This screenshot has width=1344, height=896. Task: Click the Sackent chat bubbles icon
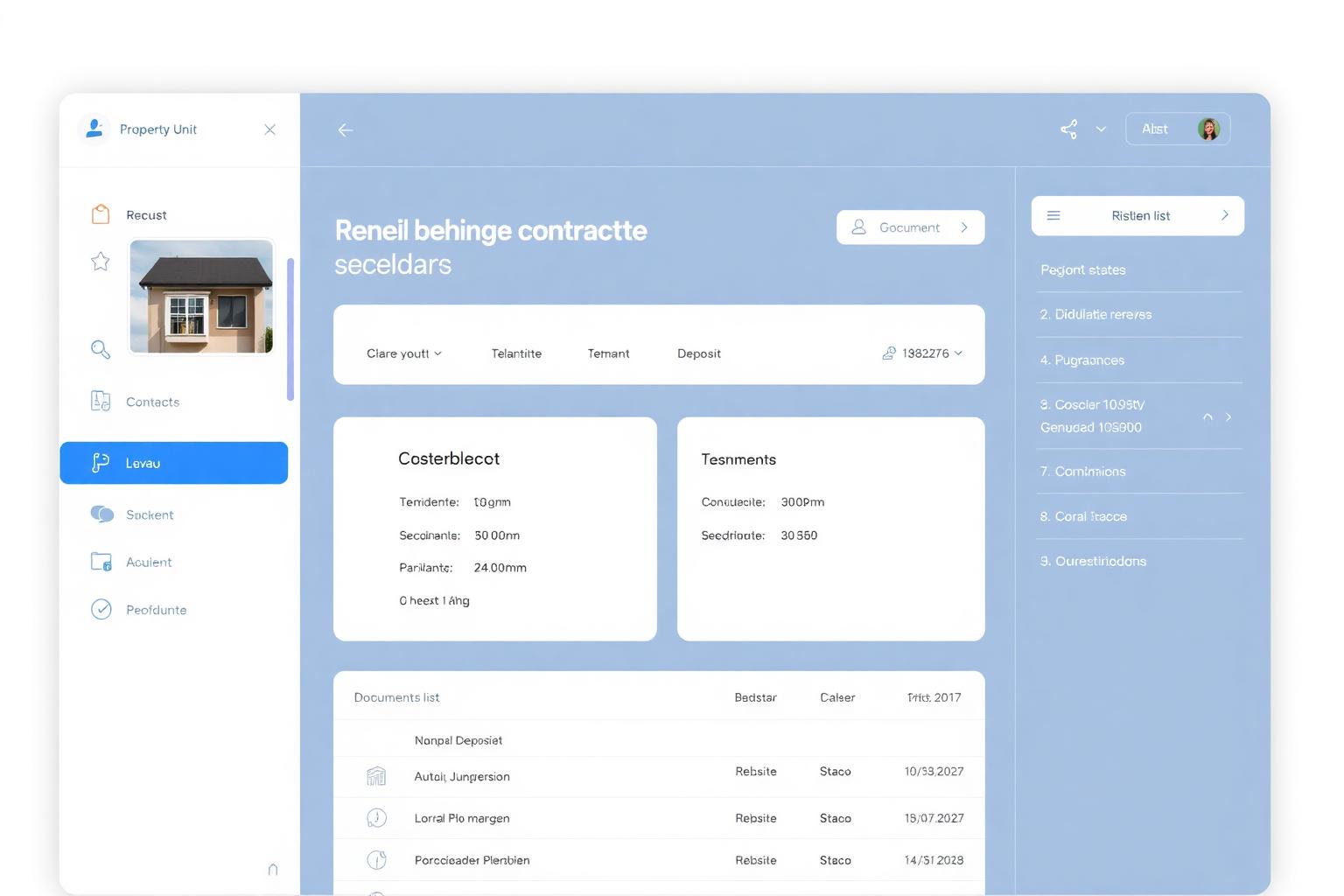click(102, 514)
